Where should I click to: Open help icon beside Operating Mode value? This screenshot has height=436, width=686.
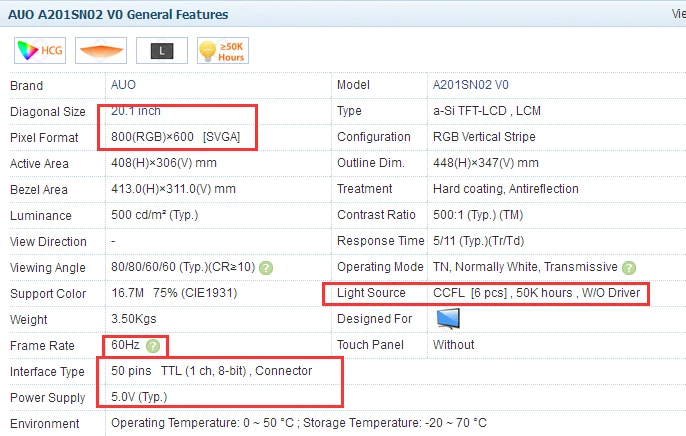629,268
